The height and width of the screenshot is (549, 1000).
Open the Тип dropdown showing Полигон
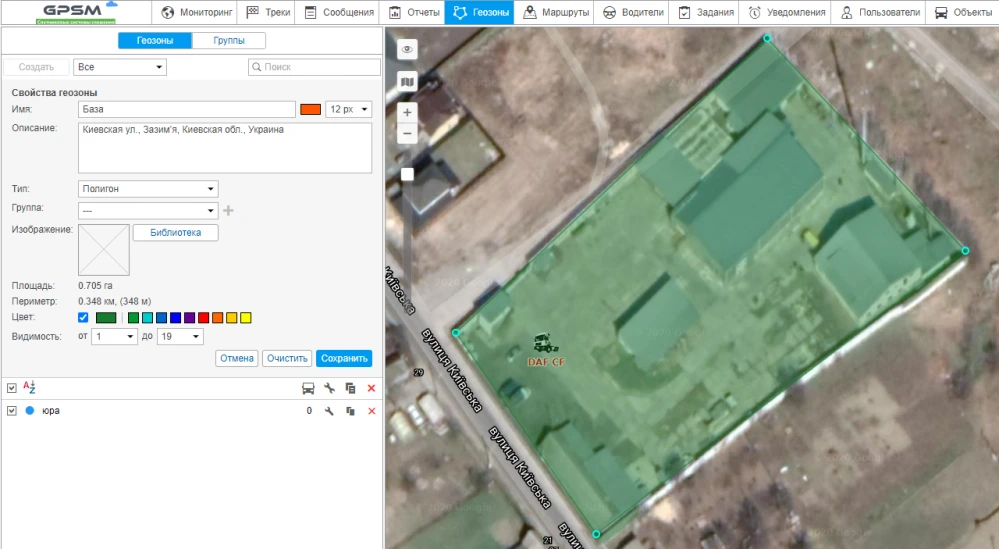(148, 189)
